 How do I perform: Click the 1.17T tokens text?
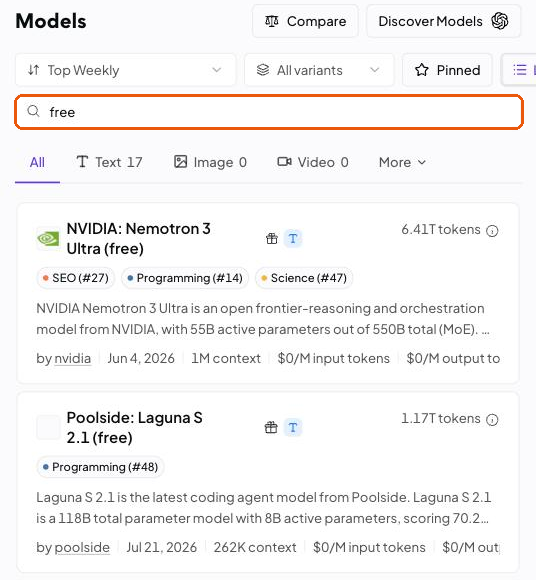click(x=441, y=418)
